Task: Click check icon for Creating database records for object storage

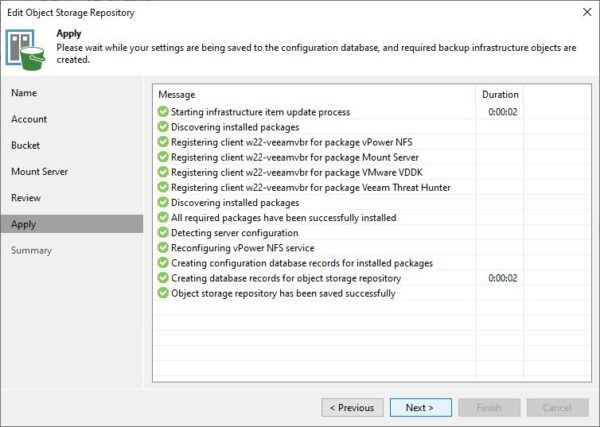Action: click(163, 278)
